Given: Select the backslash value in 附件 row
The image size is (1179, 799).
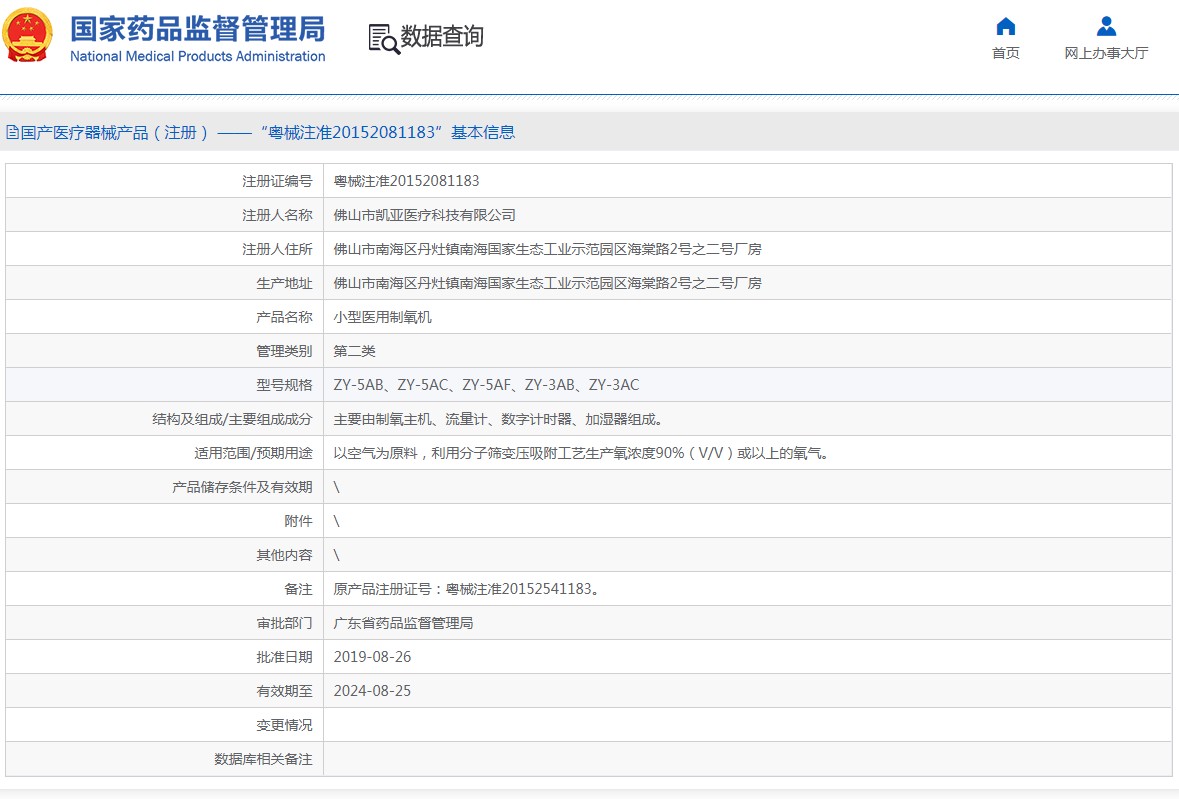Looking at the screenshot, I should coord(336,521).
